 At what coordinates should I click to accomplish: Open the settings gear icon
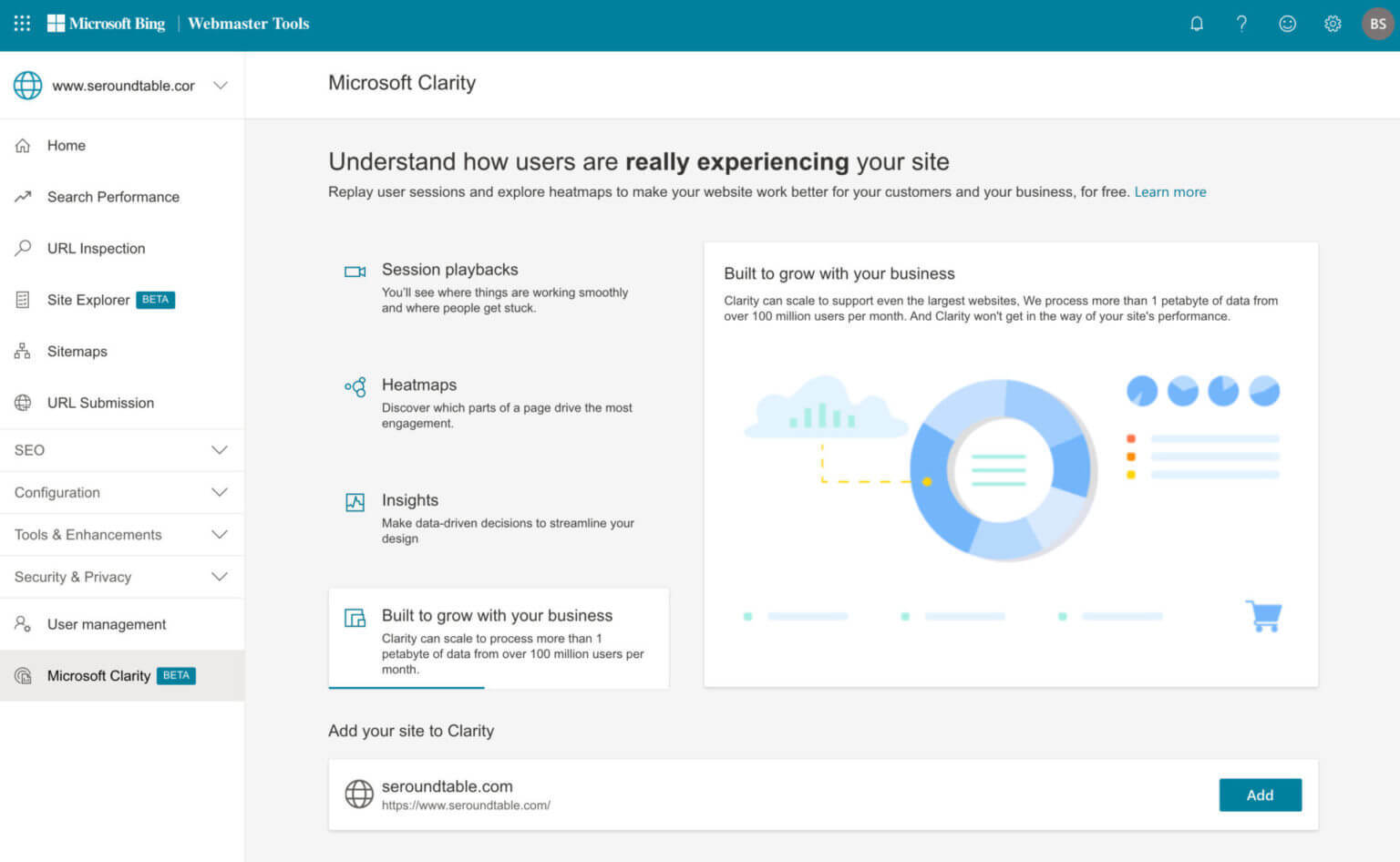(x=1333, y=24)
